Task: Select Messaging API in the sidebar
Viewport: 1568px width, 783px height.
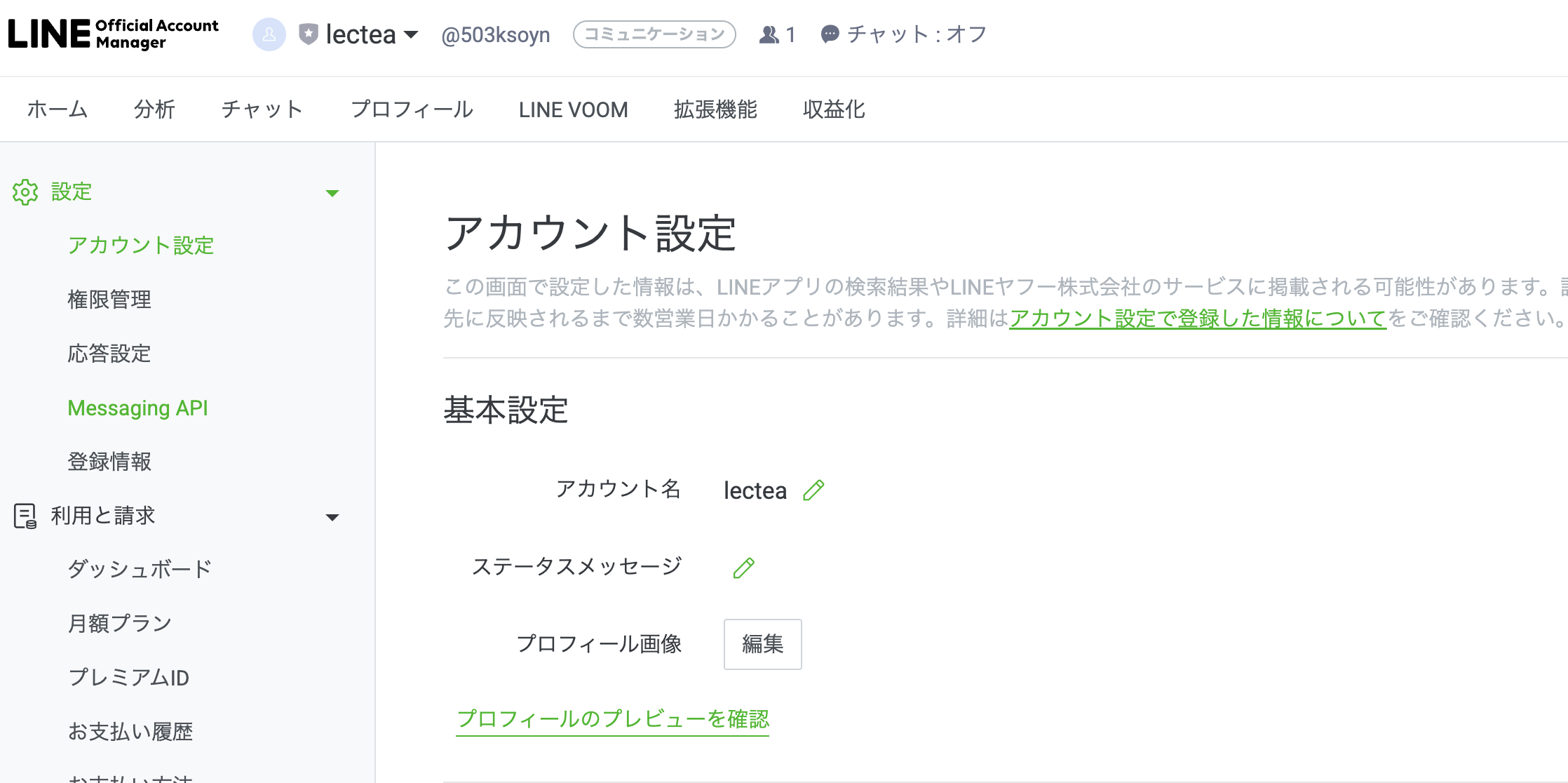Action: (138, 408)
